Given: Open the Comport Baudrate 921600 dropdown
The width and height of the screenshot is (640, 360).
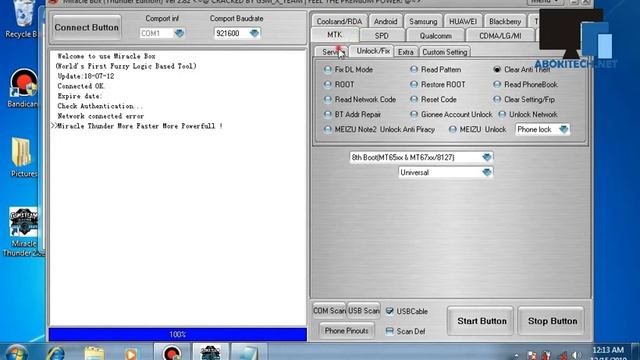Looking at the screenshot, I should click(254, 33).
